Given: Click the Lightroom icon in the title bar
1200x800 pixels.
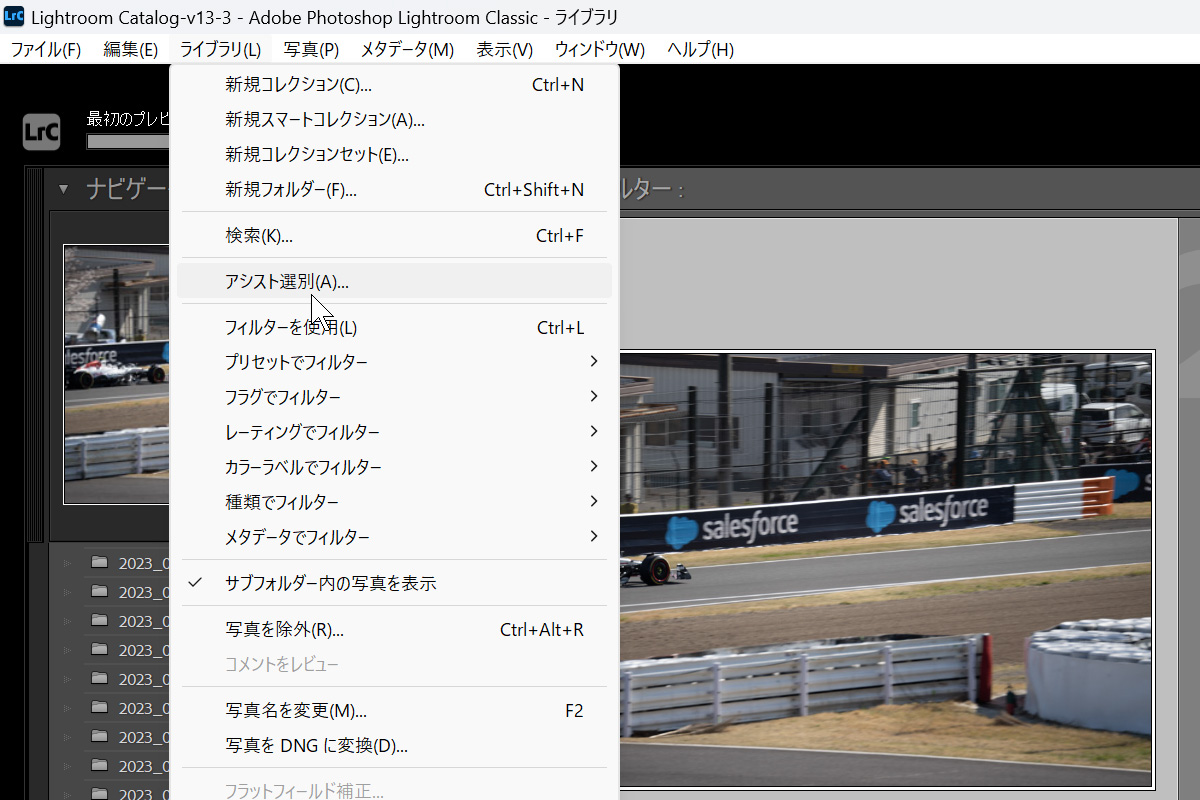Looking at the screenshot, I should tap(14, 16).
